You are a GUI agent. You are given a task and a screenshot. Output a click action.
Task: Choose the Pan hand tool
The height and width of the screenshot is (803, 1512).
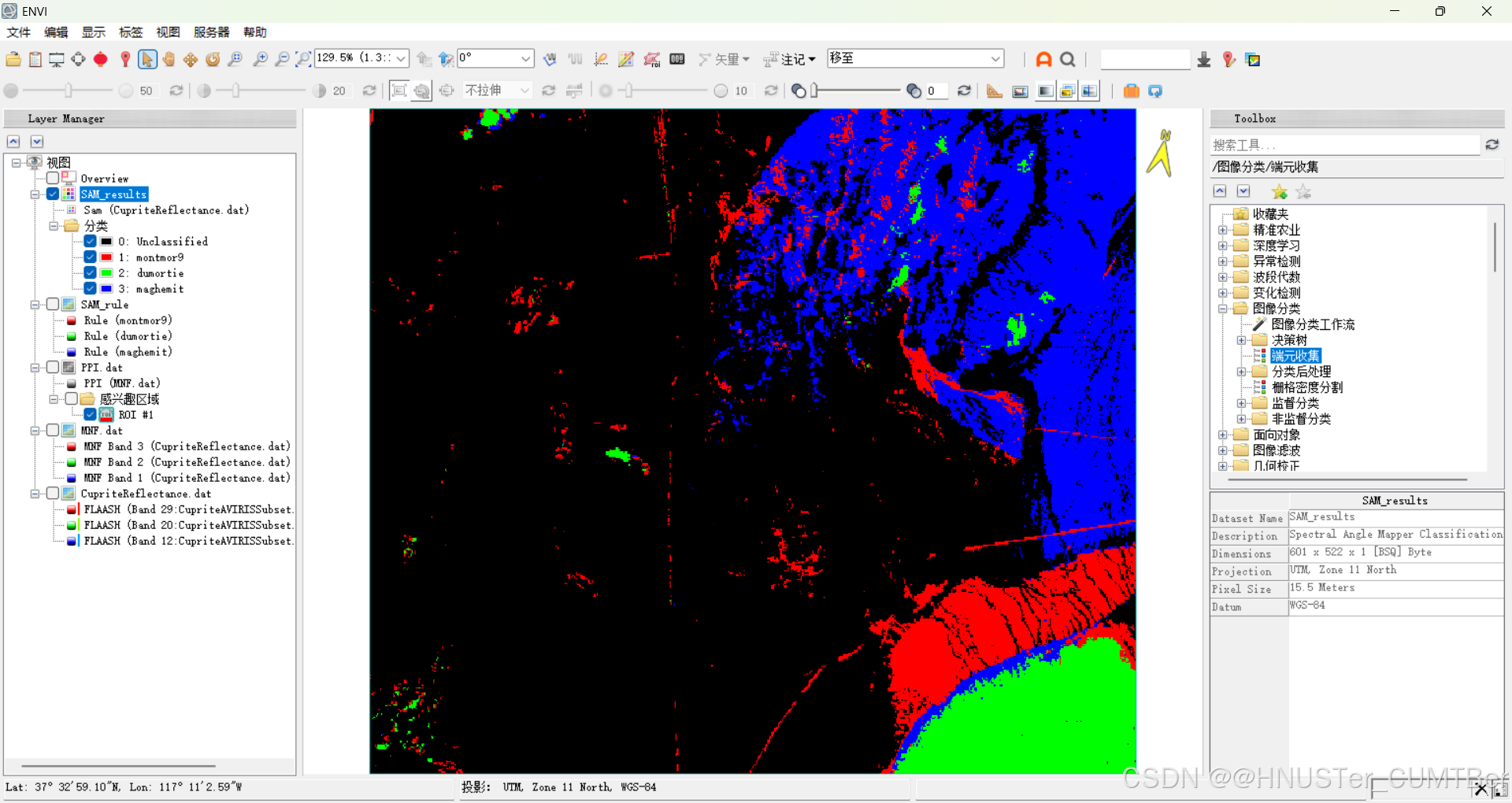[x=169, y=59]
